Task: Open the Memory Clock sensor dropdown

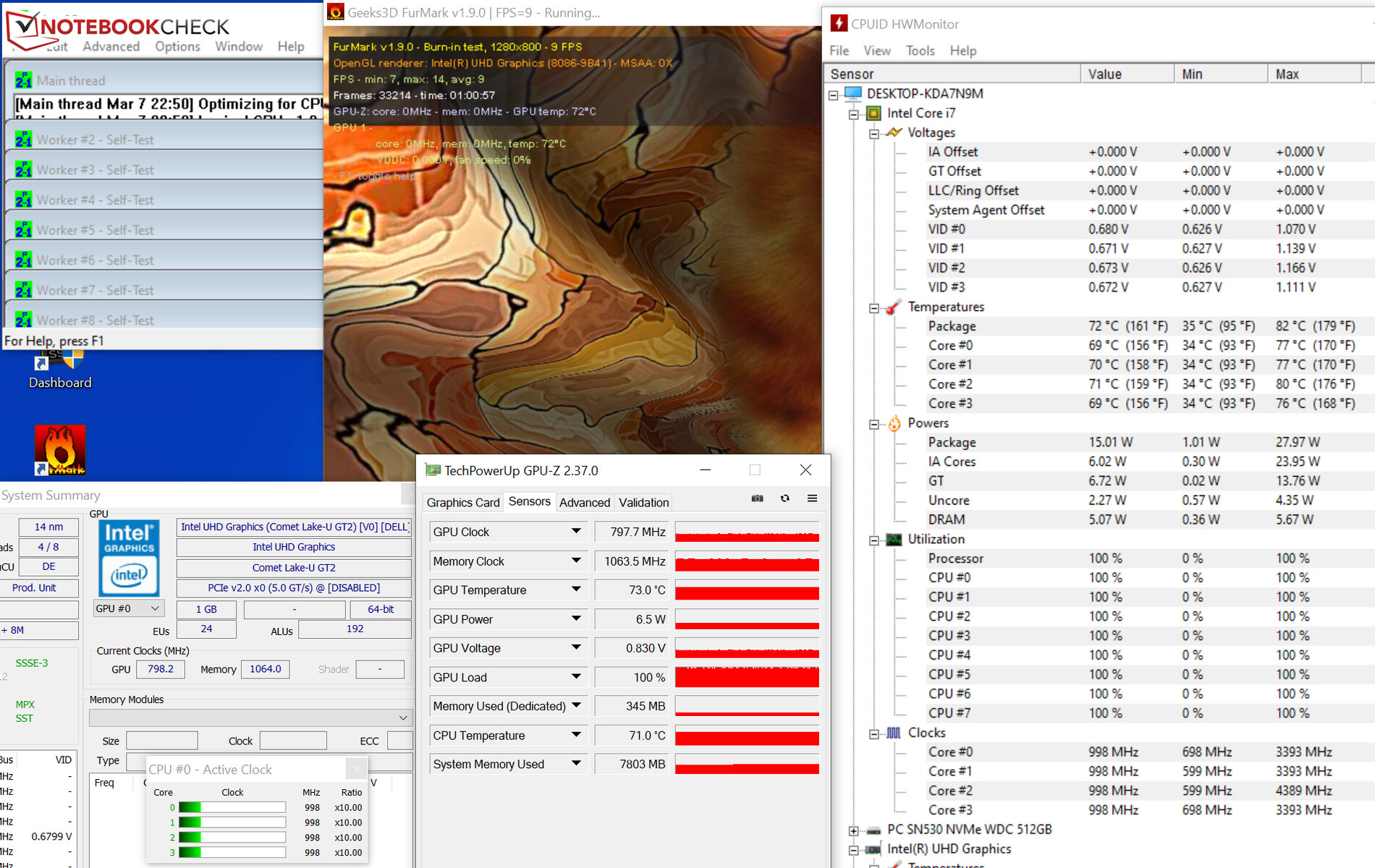Action: pyautogui.click(x=576, y=561)
